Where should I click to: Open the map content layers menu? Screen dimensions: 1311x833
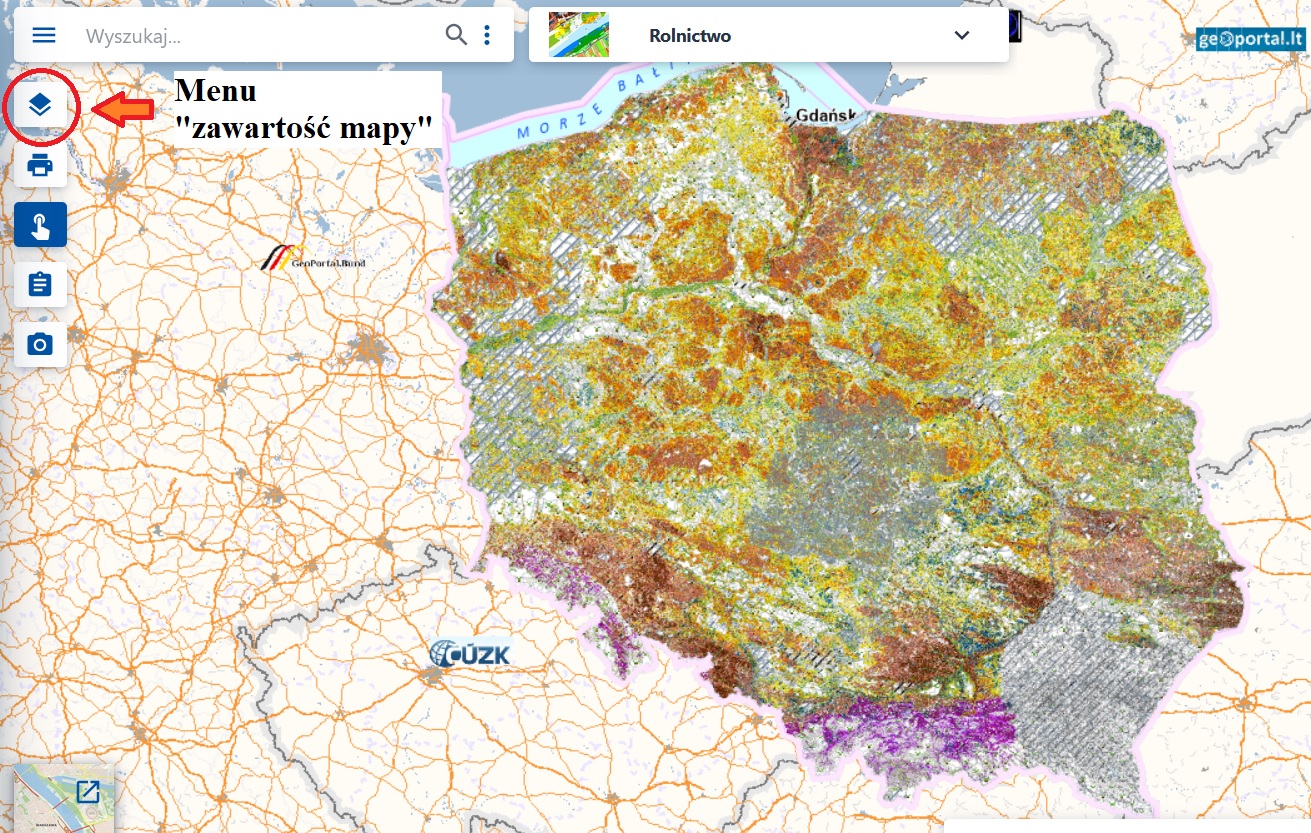click(x=40, y=105)
